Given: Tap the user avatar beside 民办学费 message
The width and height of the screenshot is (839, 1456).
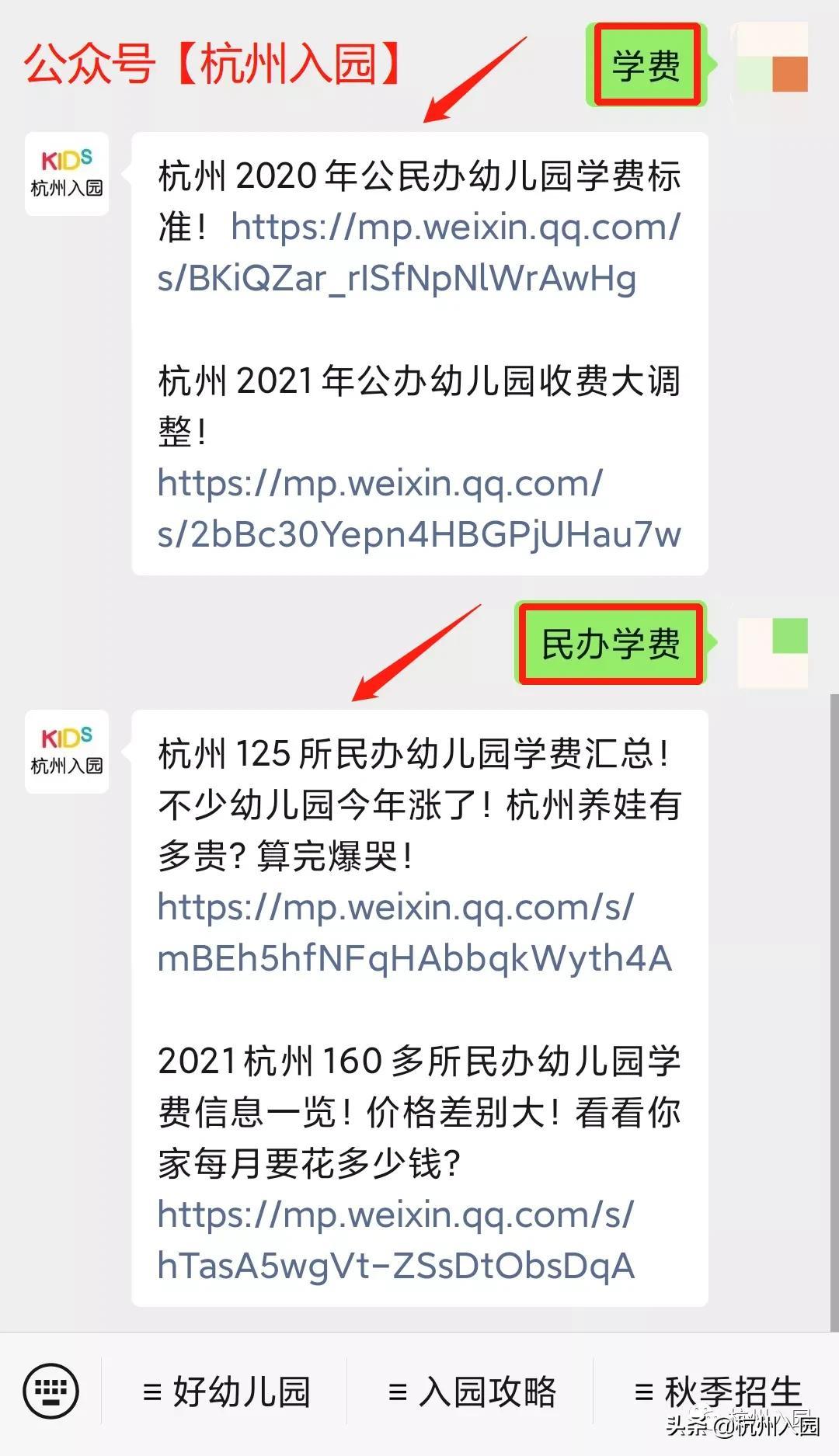Looking at the screenshot, I should pyautogui.click(x=774, y=652).
